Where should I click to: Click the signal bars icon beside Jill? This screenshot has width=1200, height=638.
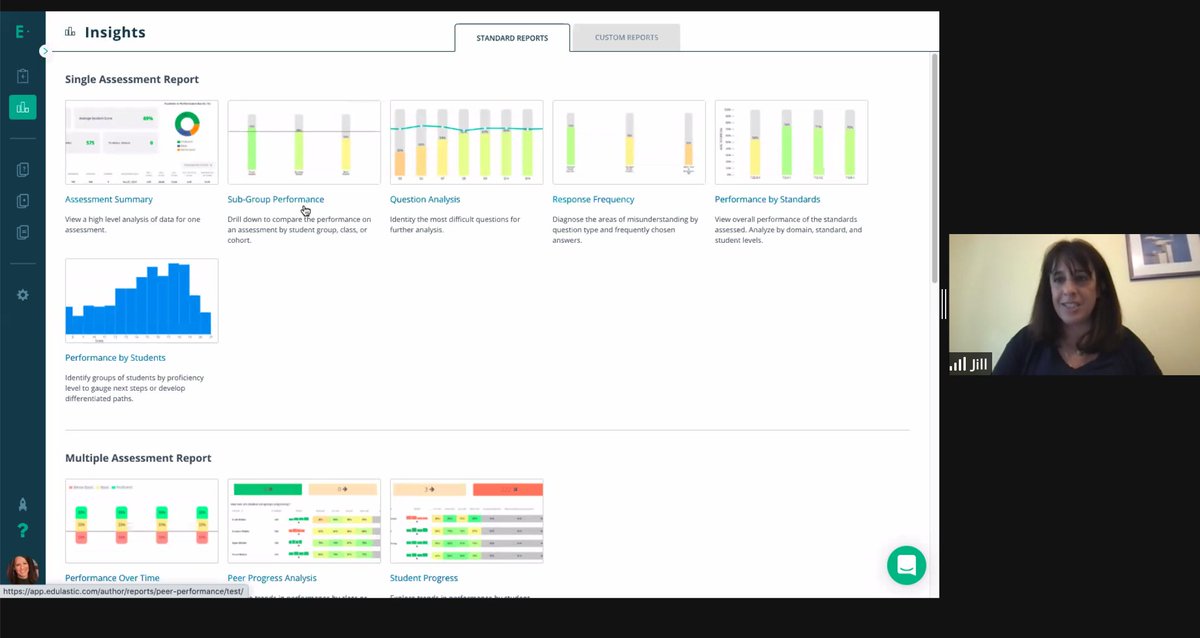[x=958, y=364]
